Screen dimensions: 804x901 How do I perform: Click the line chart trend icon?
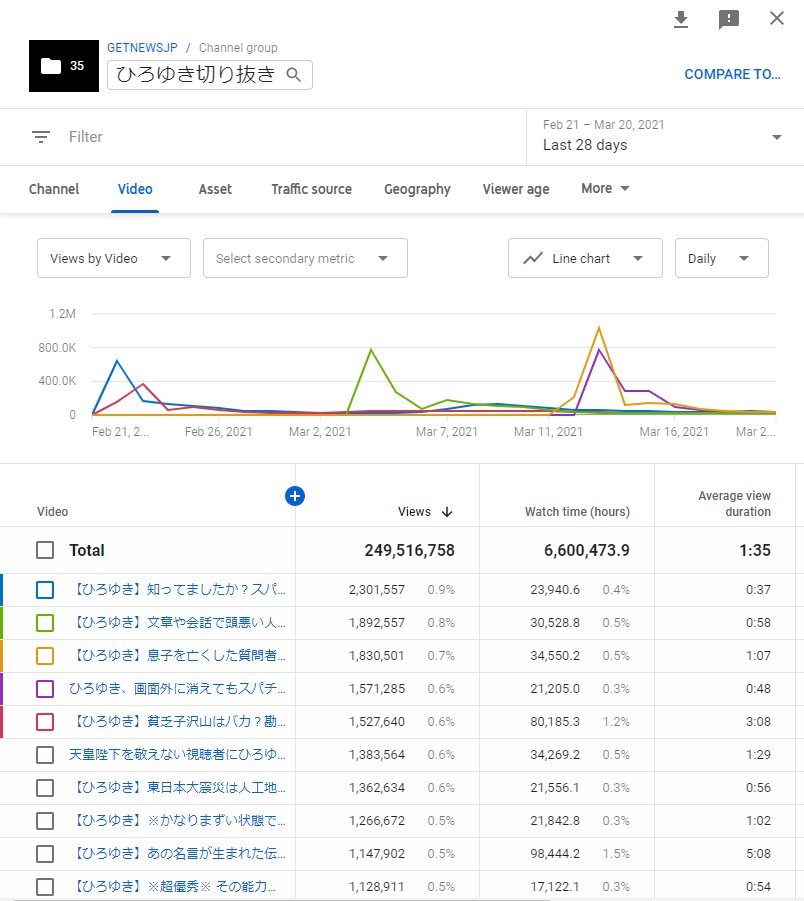tap(533, 259)
